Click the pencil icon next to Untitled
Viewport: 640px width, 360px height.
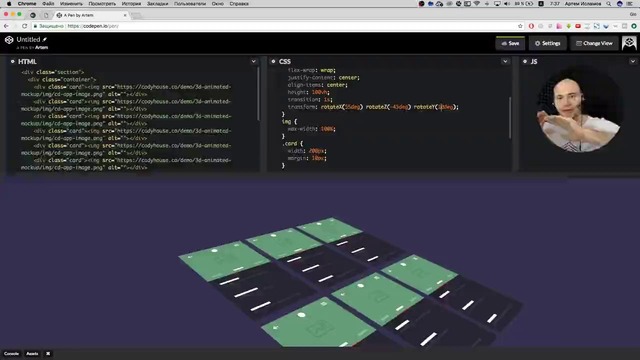[x=44, y=40]
